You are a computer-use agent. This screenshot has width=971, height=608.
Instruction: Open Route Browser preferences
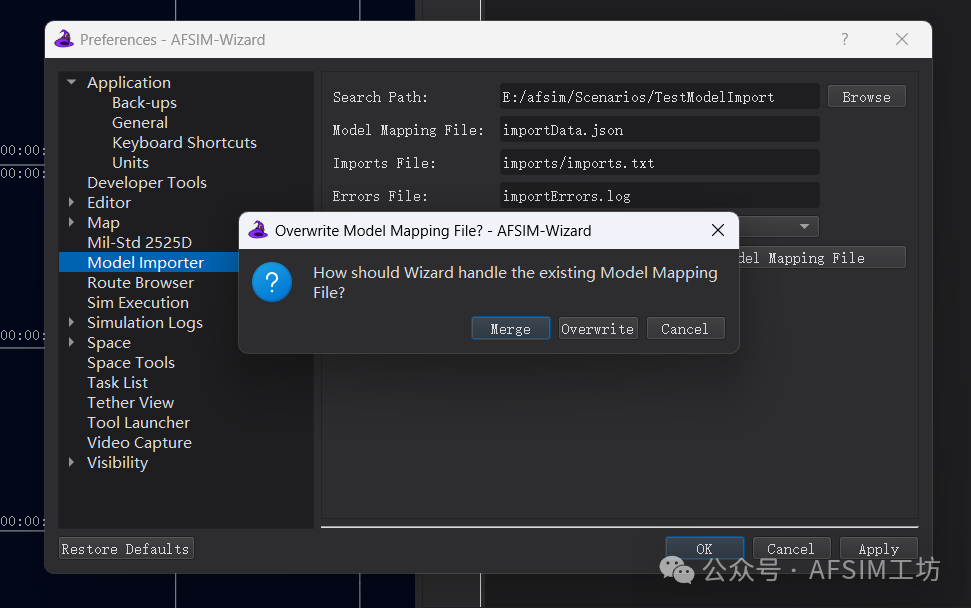141,282
